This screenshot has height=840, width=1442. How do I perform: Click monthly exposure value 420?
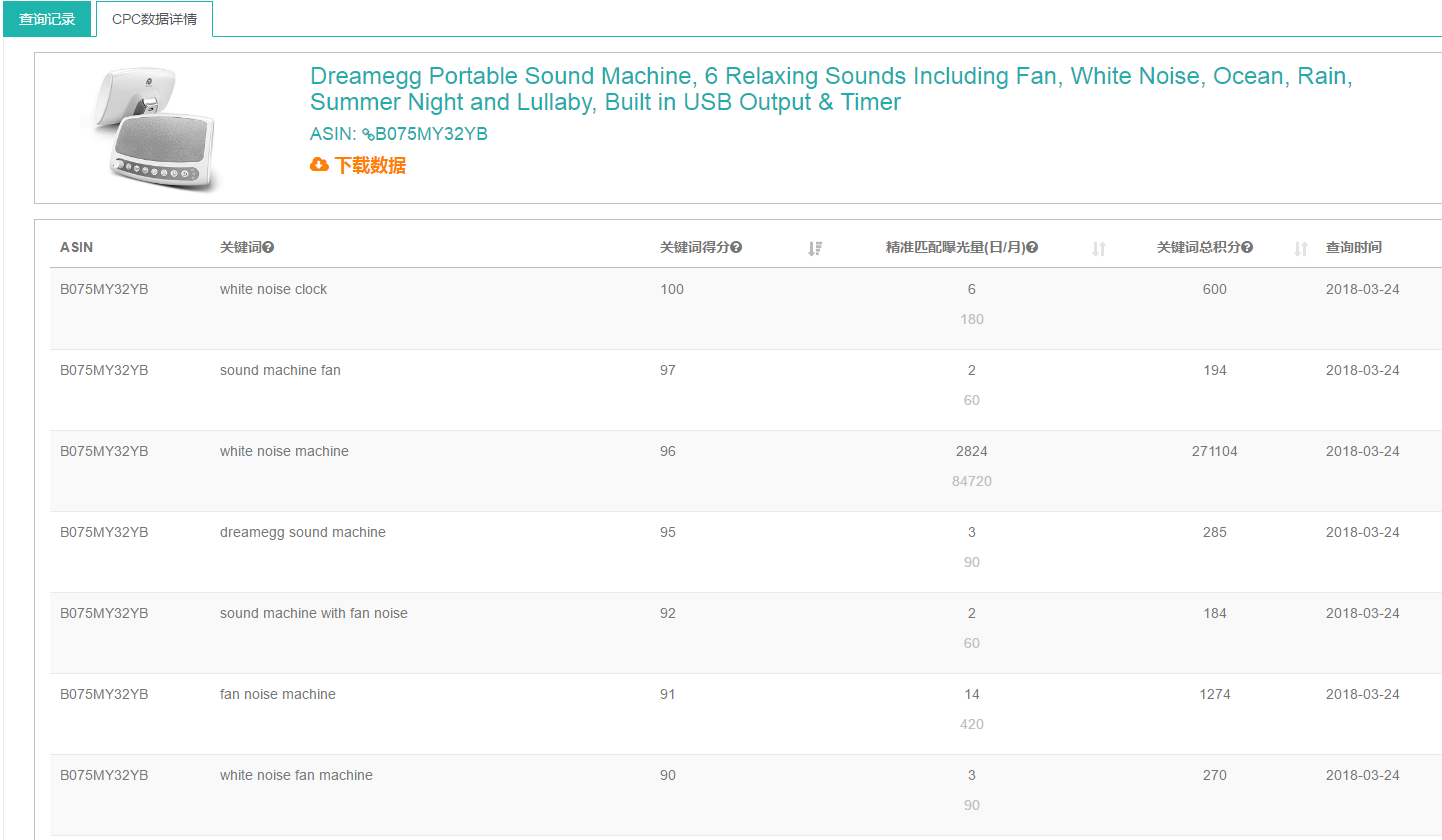[x=972, y=724]
